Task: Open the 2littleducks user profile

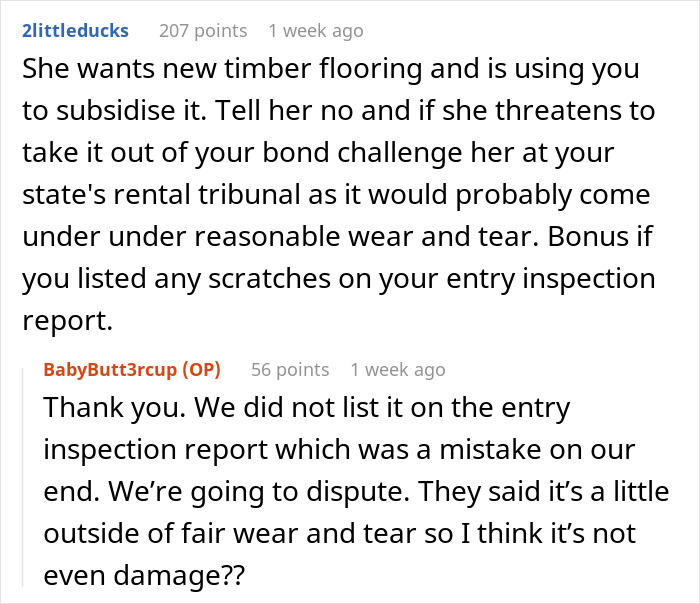Action: pos(76,30)
